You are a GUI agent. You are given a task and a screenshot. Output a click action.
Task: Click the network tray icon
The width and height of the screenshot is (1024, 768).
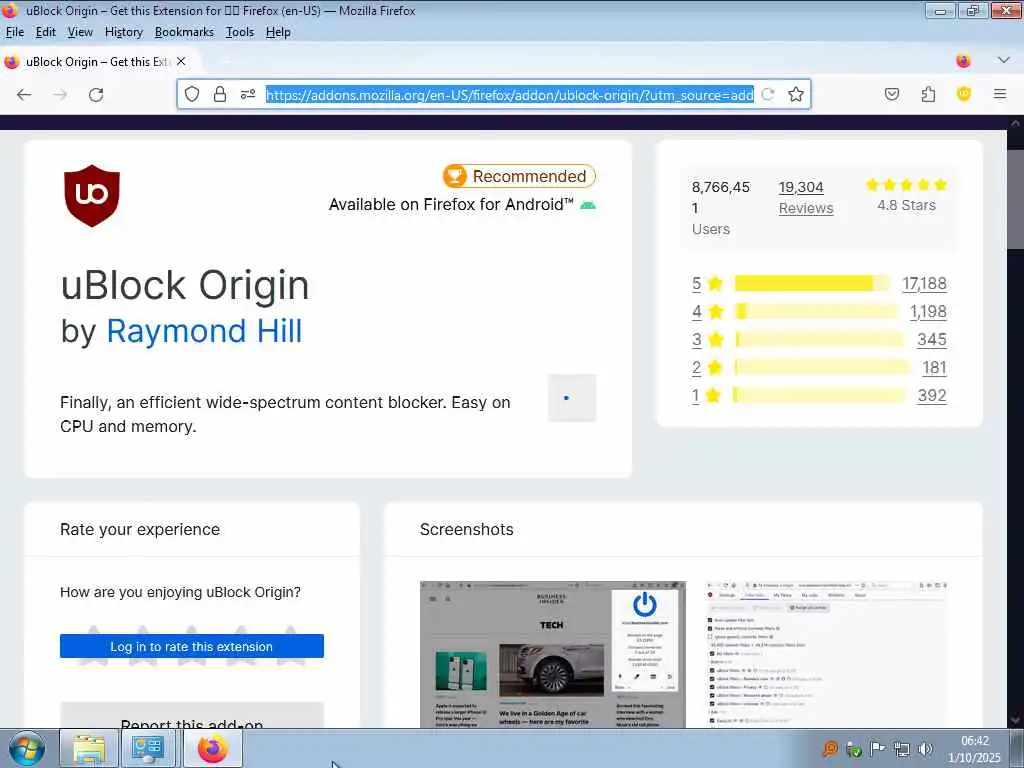point(901,749)
